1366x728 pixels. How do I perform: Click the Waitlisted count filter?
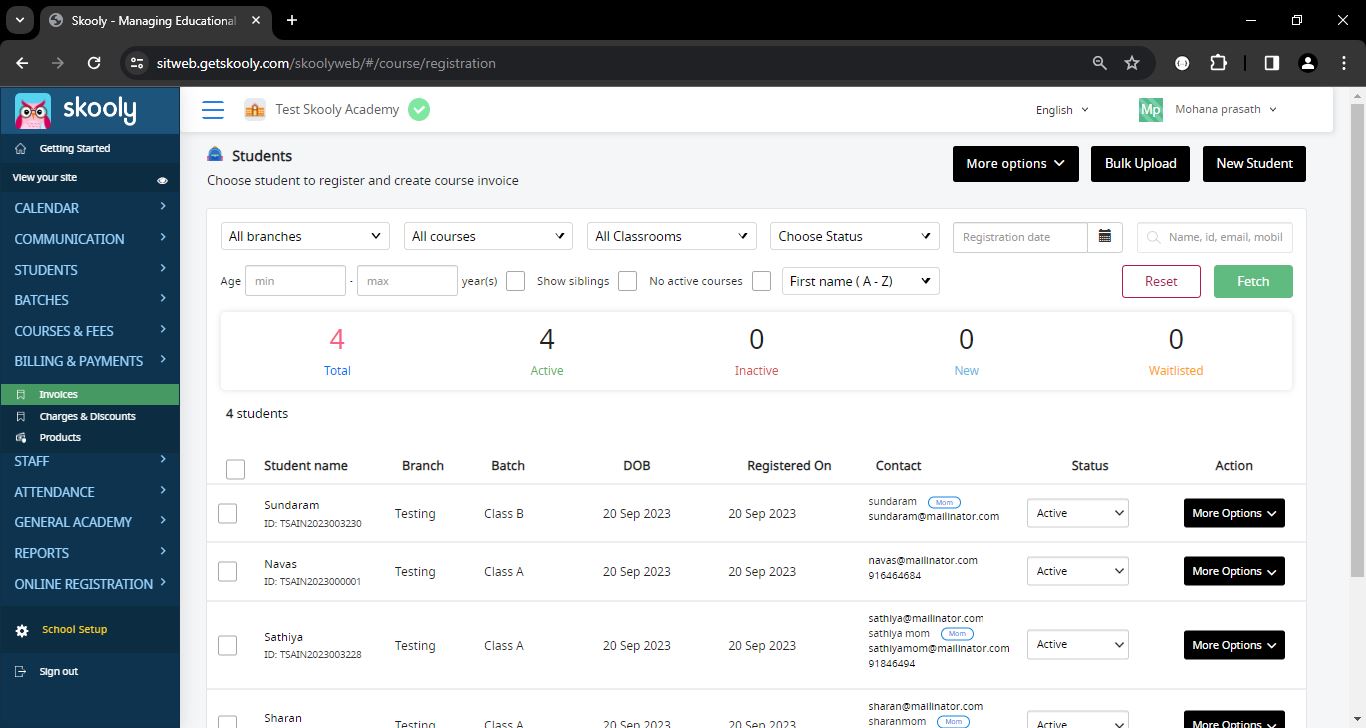[x=1176, y=351]
